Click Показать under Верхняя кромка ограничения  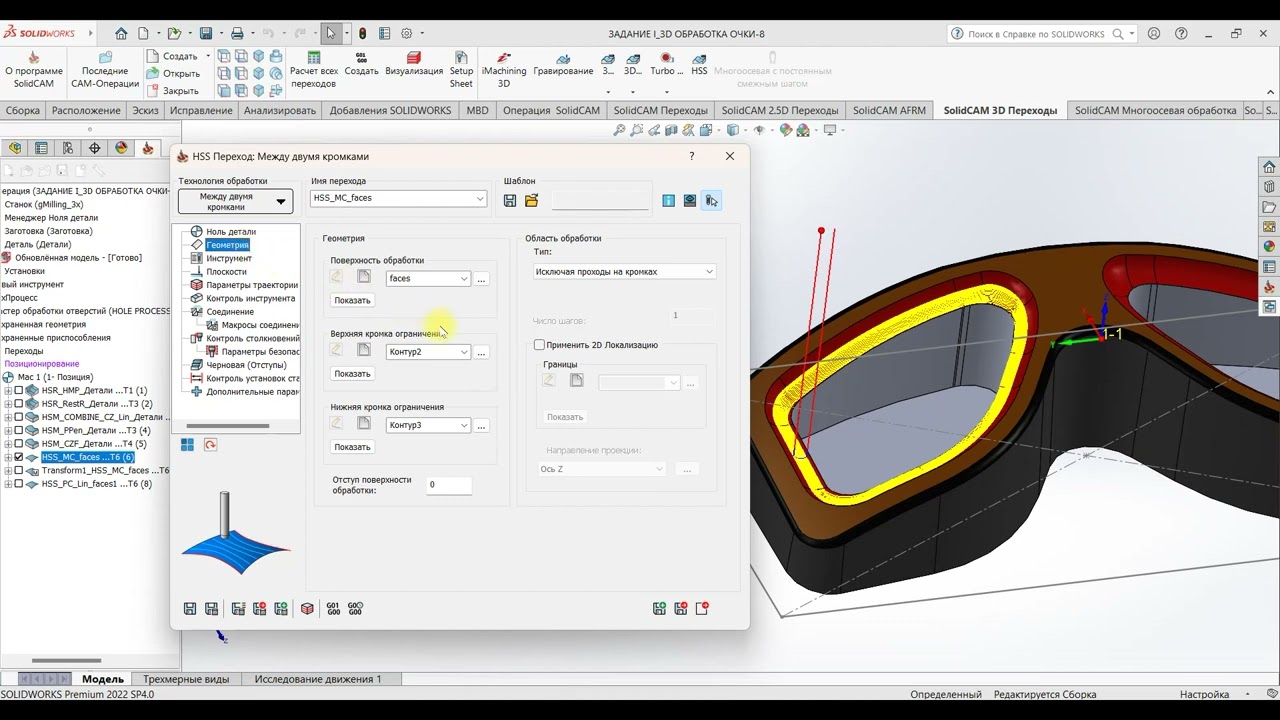pyautogui.click(x=352, y=374)
